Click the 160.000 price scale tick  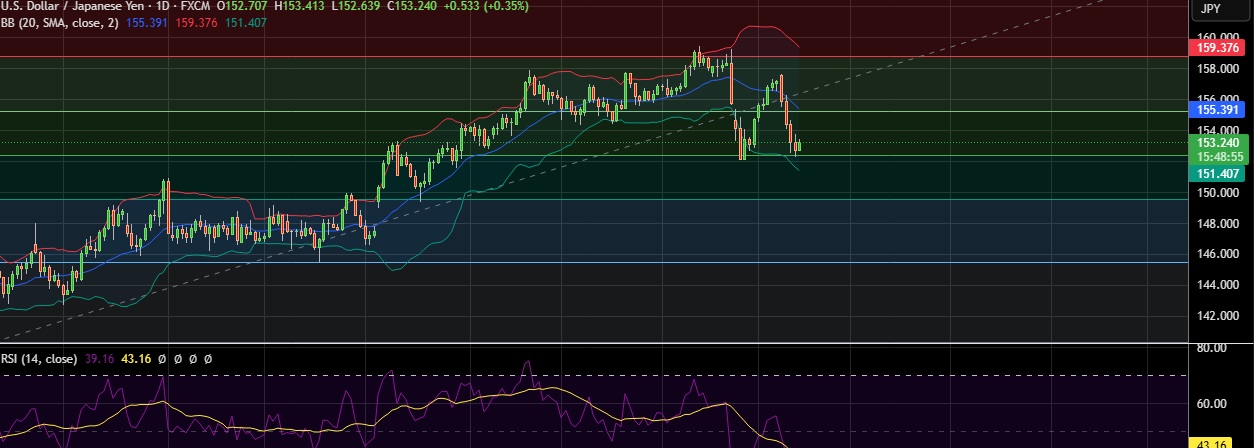click(x=1217, y=37)
